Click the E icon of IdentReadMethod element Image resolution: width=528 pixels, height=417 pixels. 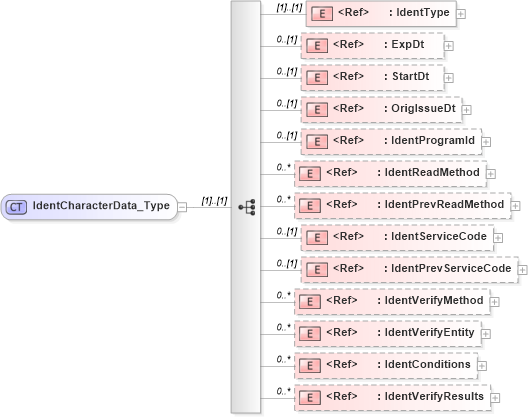[x=310, y=174]
